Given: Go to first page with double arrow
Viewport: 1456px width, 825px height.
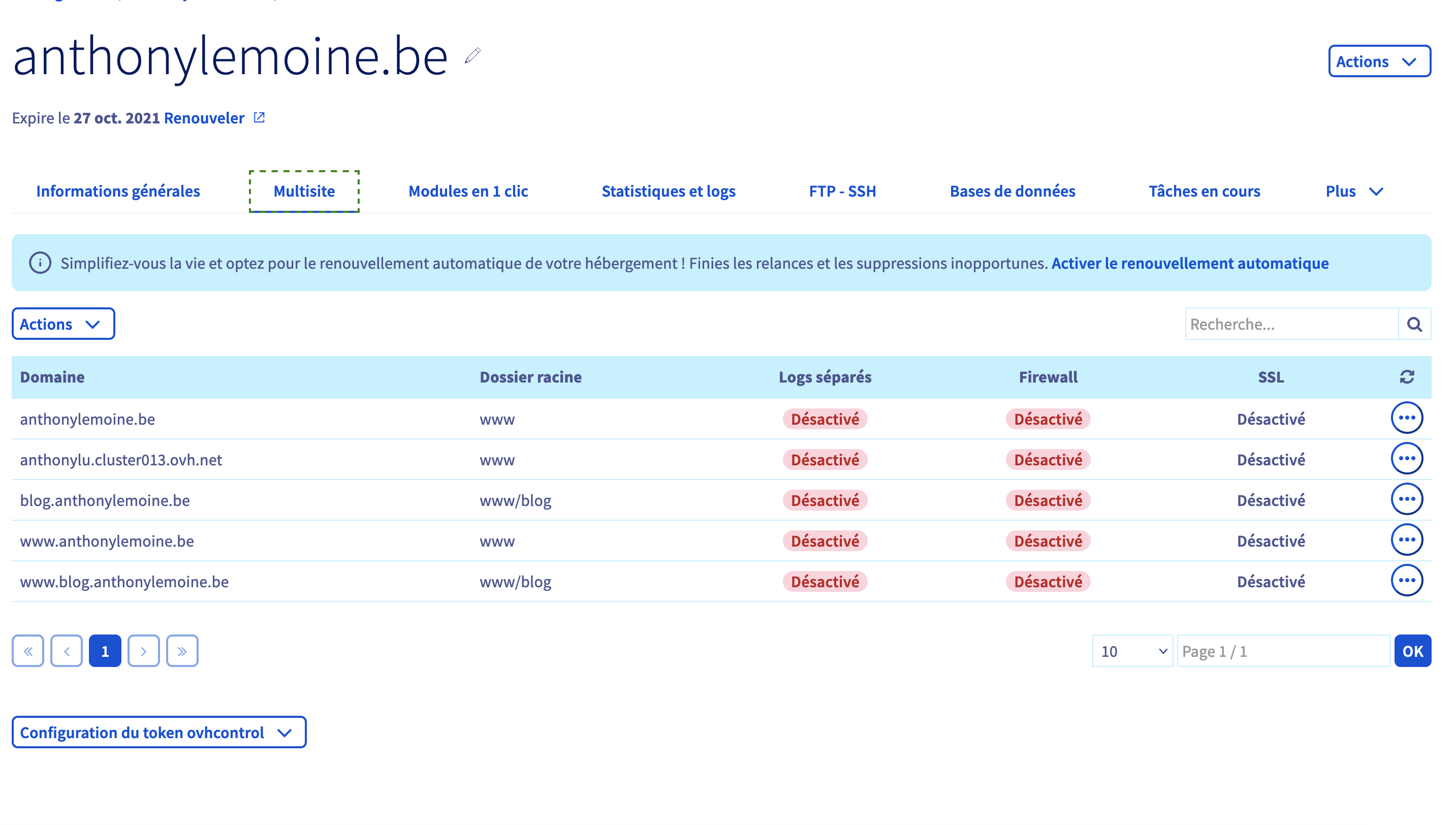Looking at the screenshot, I should click(x=28, y=651).
